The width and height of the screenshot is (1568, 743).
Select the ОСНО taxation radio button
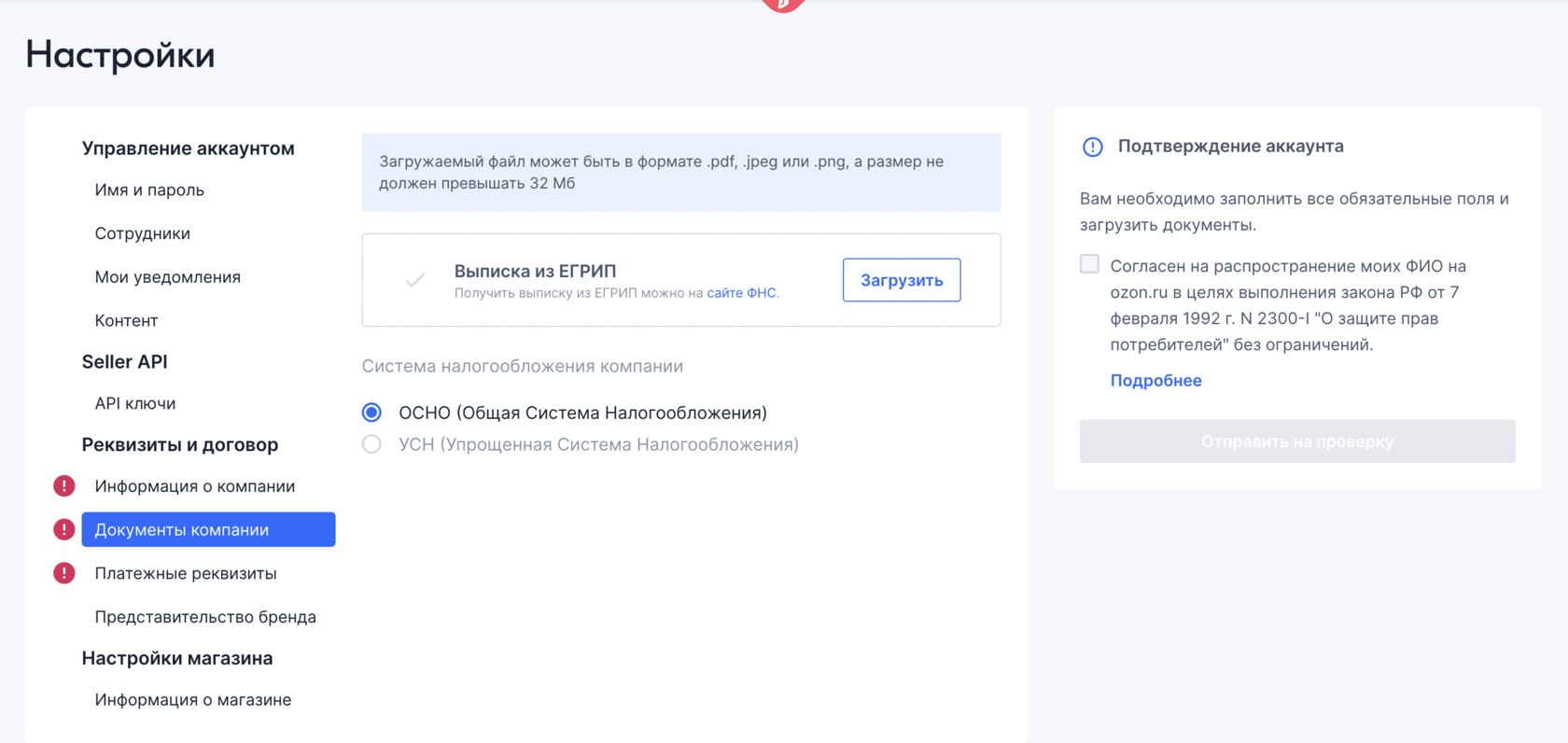tap(371, 413)
